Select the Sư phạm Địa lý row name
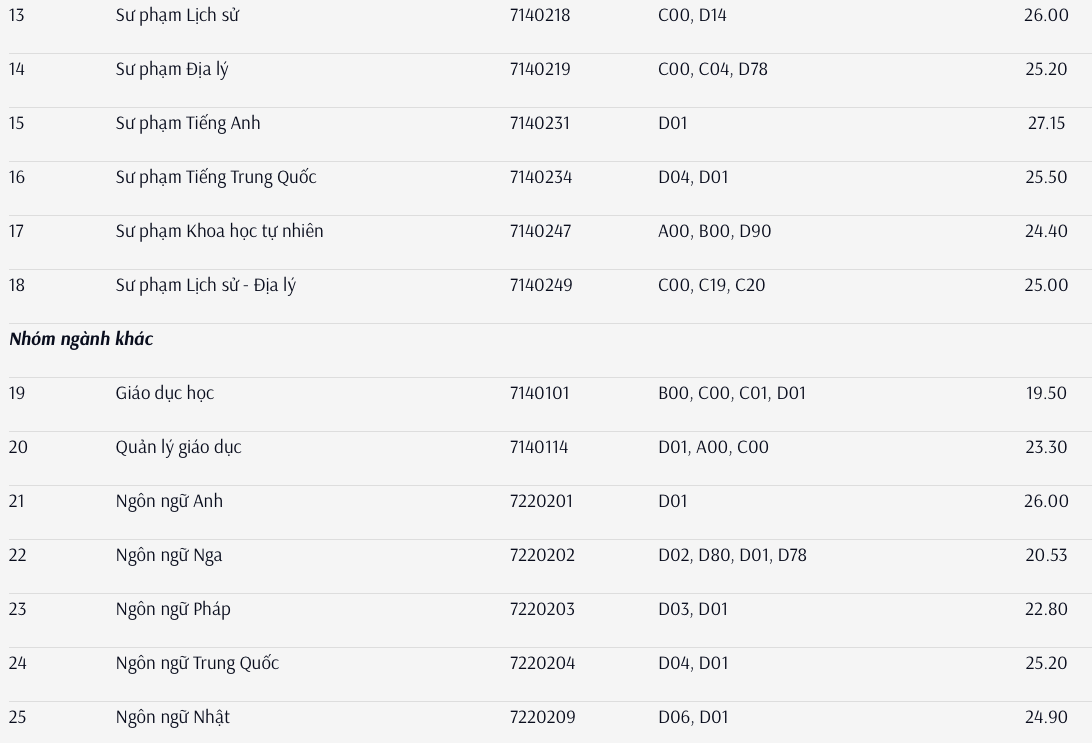Viewport: 1092px width, 743px height. point(171,69)
